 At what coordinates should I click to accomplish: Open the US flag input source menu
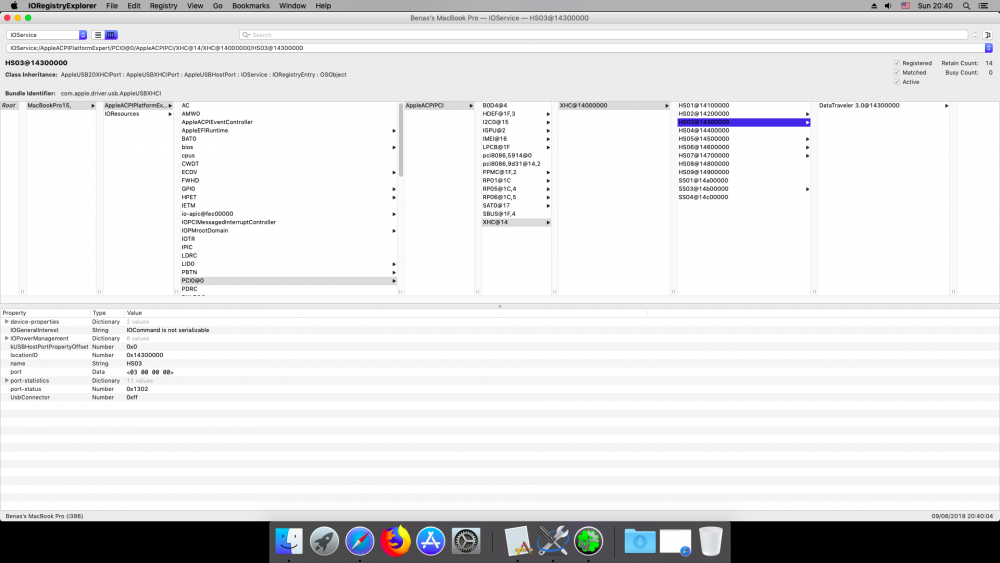pos(906,6)
